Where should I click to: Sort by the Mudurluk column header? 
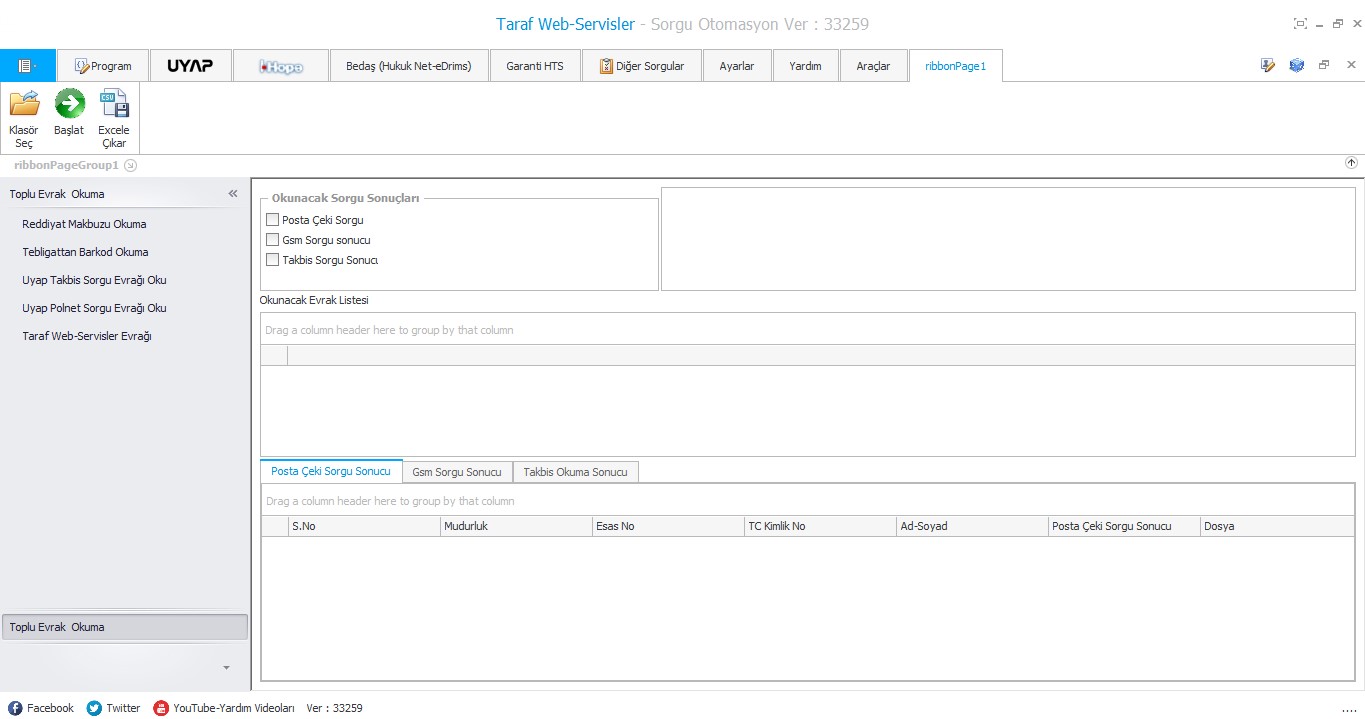[516, 526]
